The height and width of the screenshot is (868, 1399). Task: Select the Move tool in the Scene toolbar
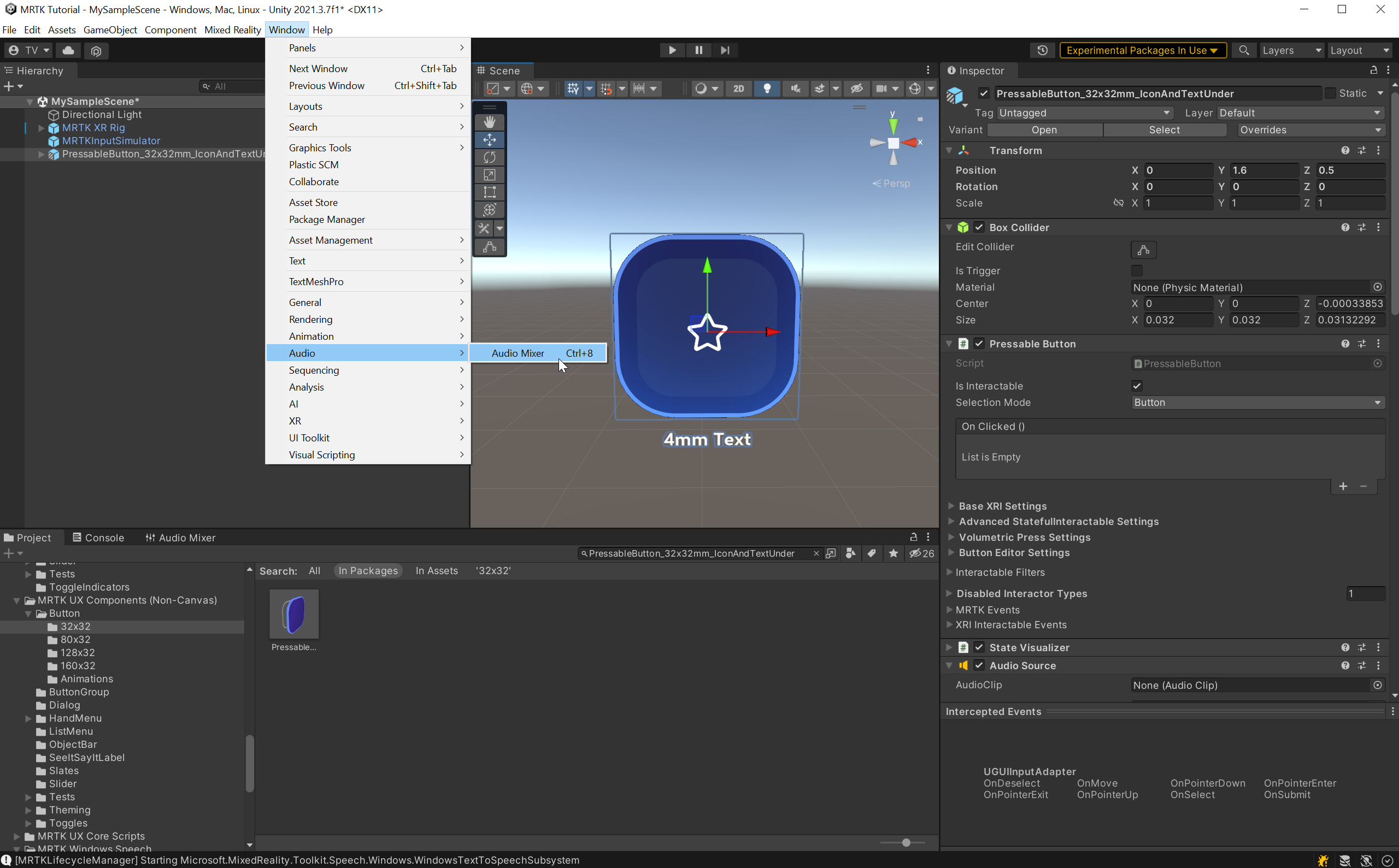[489, 139]
